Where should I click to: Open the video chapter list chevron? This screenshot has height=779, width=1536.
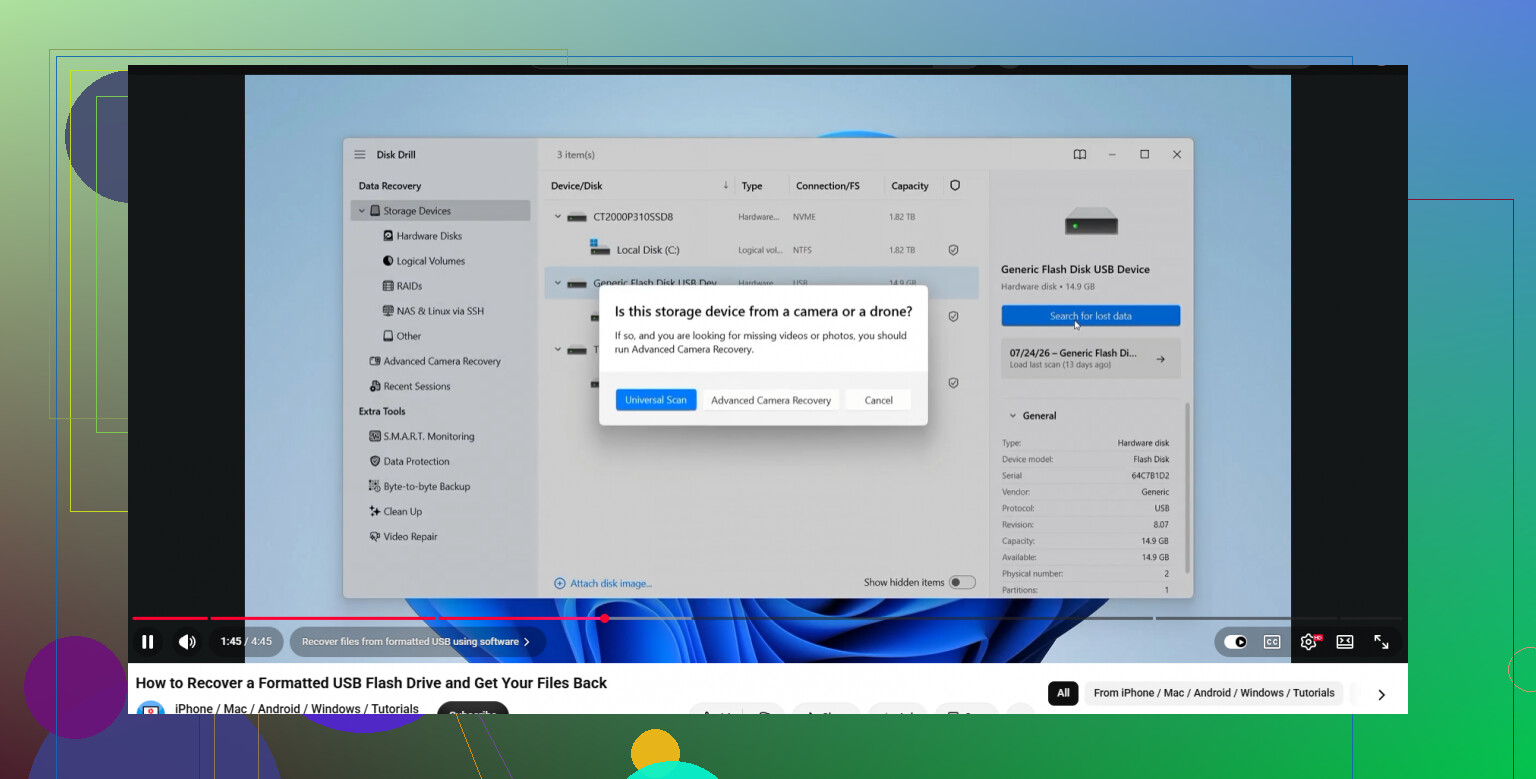(x=527, y=642)
